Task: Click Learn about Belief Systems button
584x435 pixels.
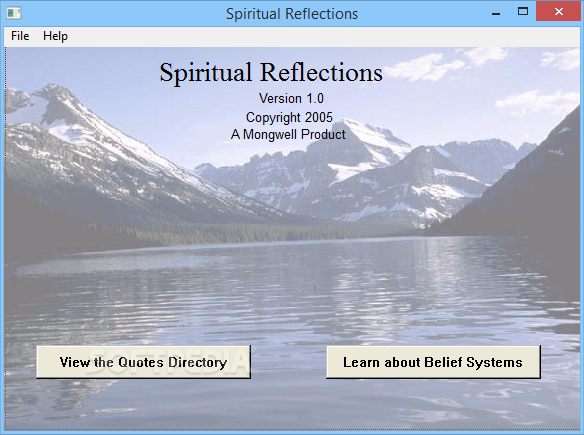Action: click(x=433, y=362)
